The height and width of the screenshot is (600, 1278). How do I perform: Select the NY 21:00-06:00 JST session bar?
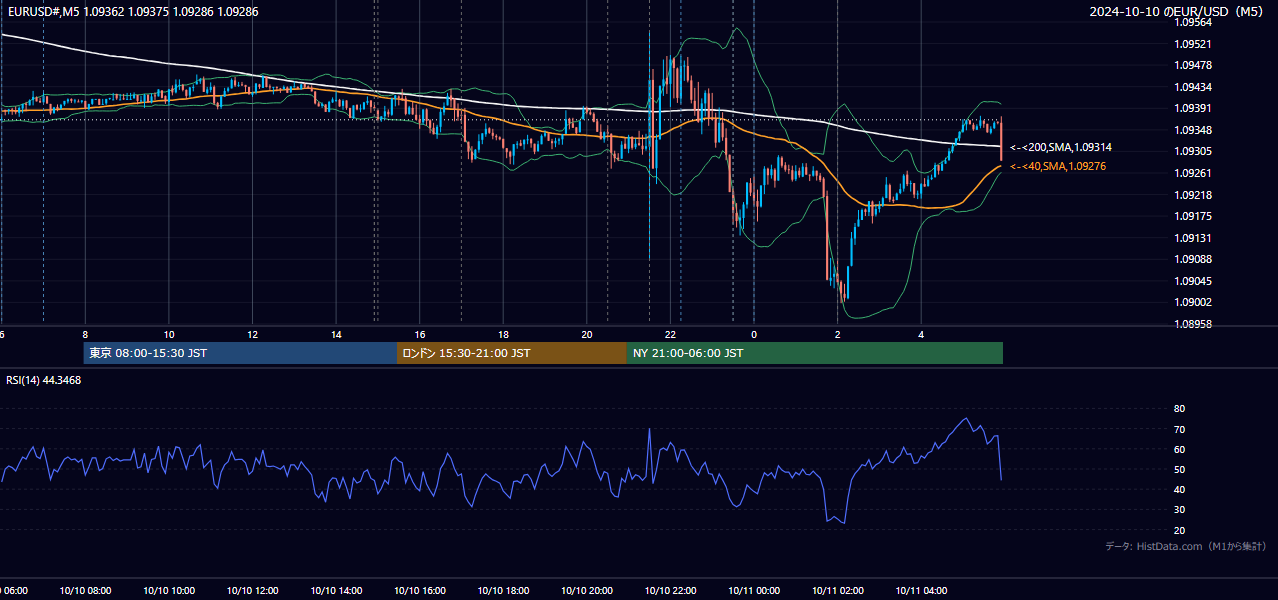click(815, 353)
